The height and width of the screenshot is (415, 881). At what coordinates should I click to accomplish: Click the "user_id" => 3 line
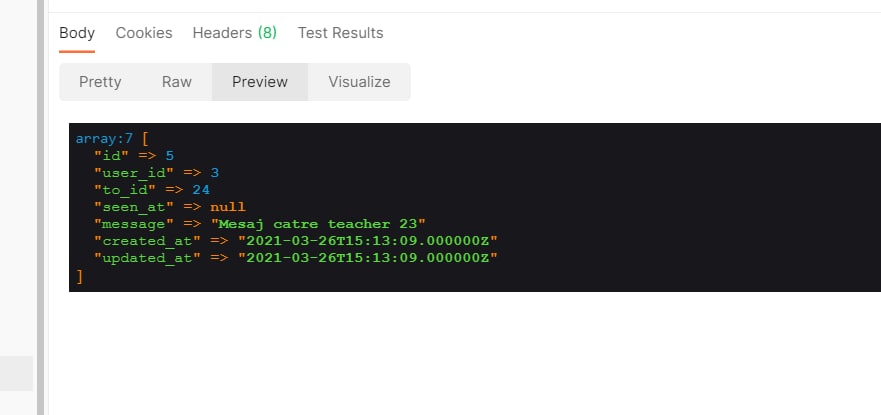(156, 172)
